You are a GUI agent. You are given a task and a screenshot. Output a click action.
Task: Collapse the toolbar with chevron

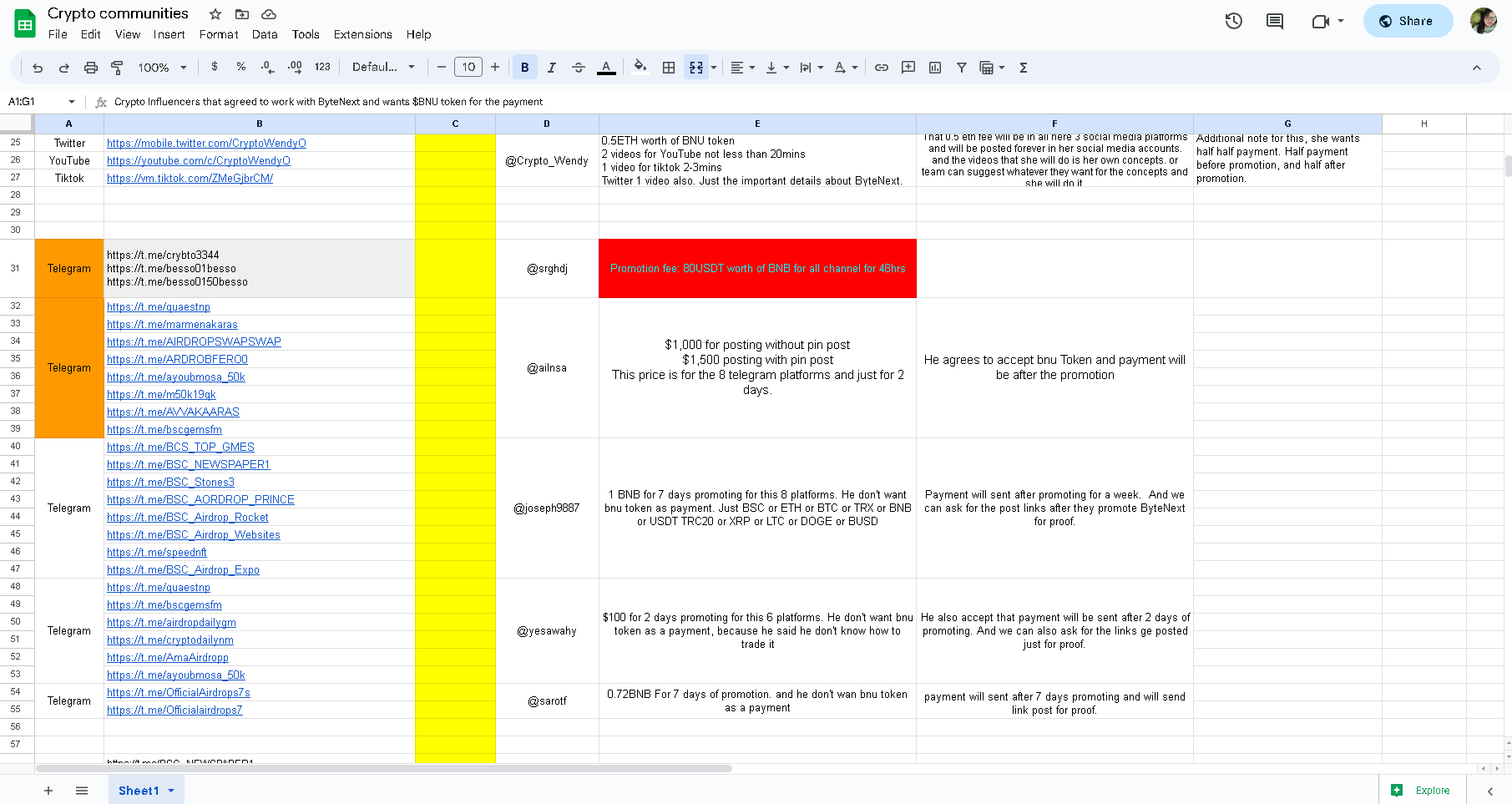[x=1477, y=68]
